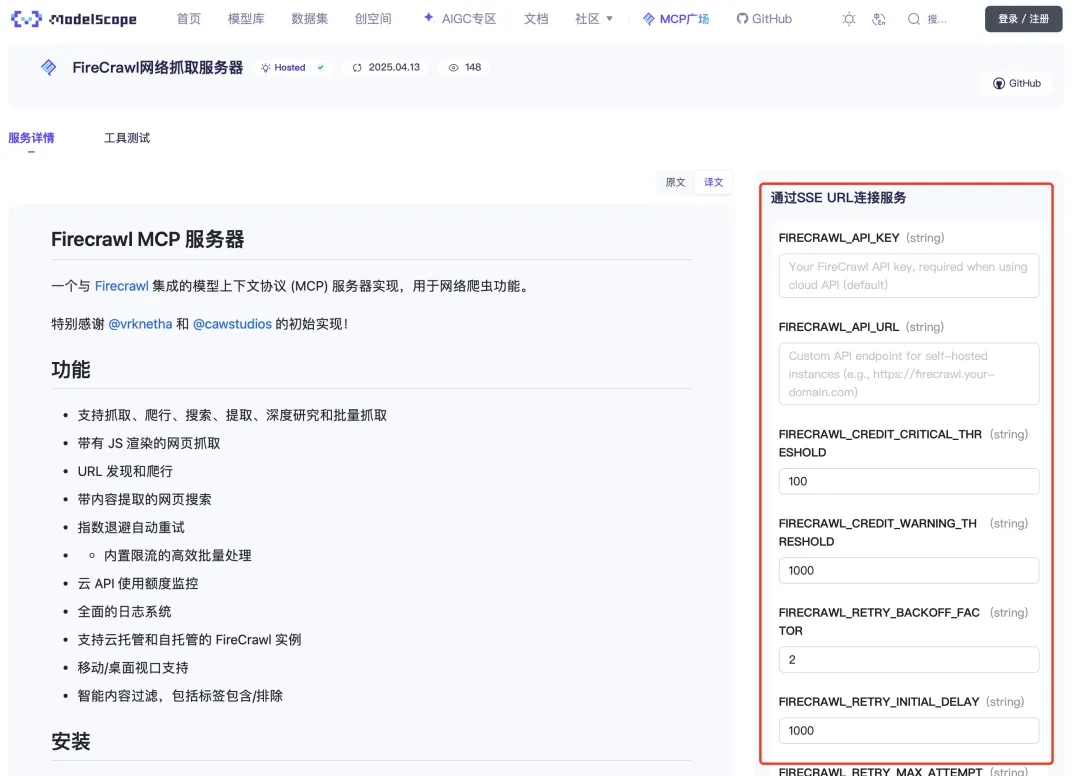Click the 登录 / 注册 button

pos(1024,19)
